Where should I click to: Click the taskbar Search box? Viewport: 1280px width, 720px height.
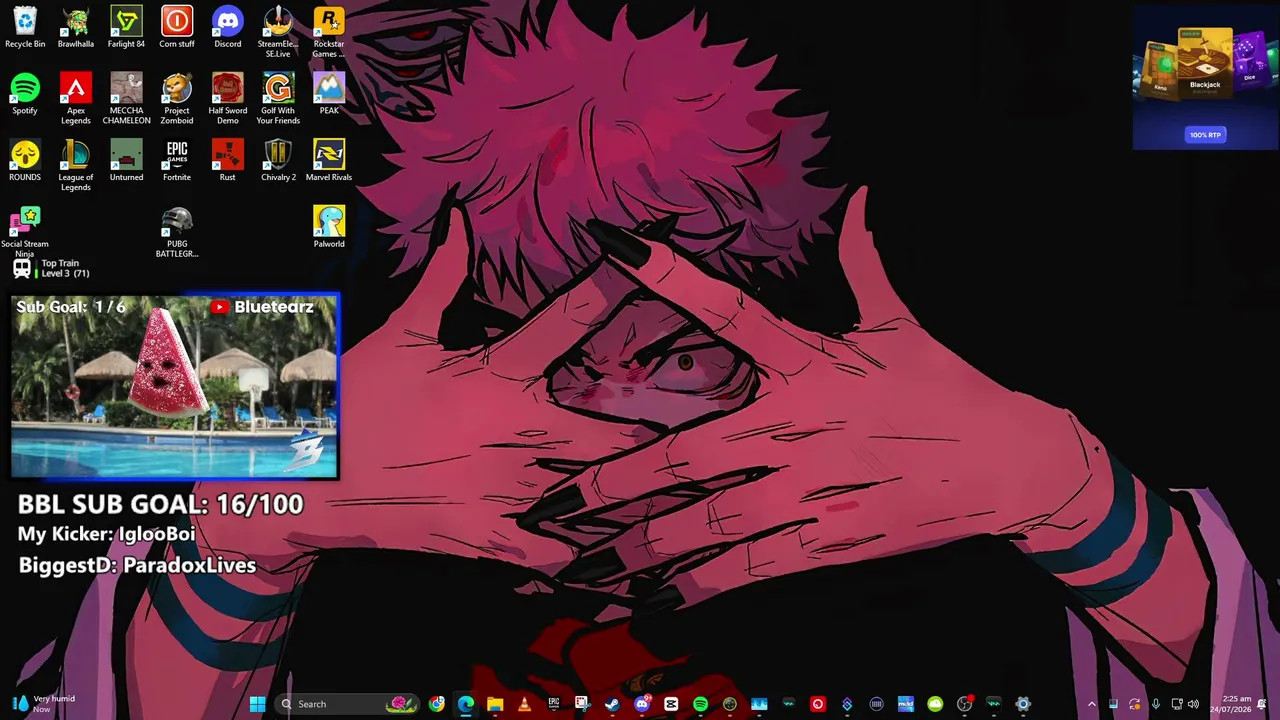point(346,704)
